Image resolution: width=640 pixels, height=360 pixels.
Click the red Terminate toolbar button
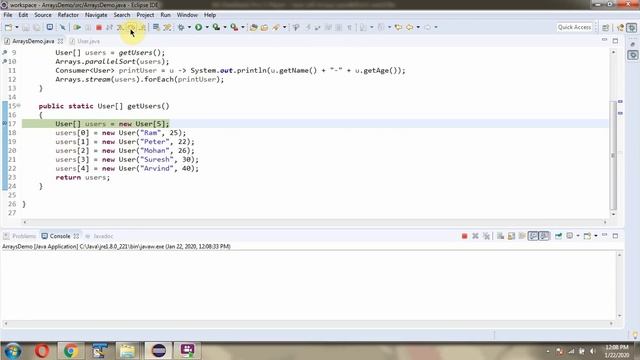point(99,27)
